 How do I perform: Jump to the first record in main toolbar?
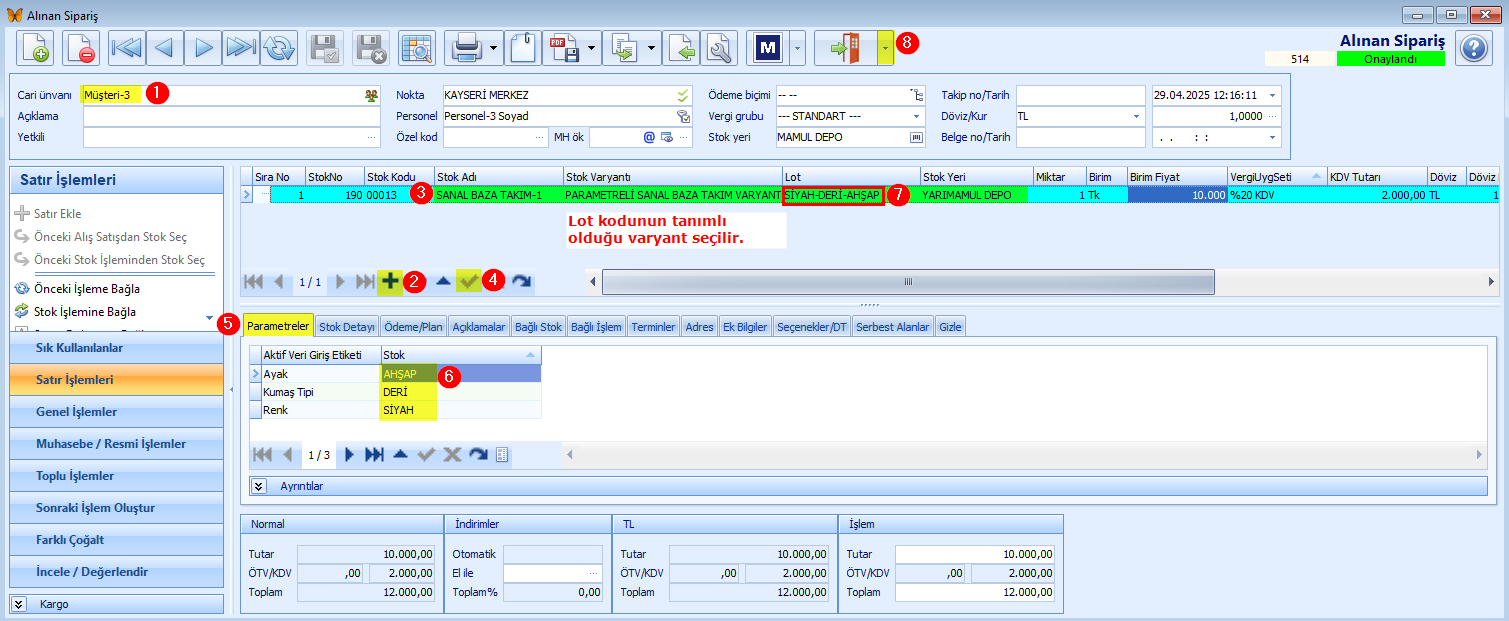point(127,48)
